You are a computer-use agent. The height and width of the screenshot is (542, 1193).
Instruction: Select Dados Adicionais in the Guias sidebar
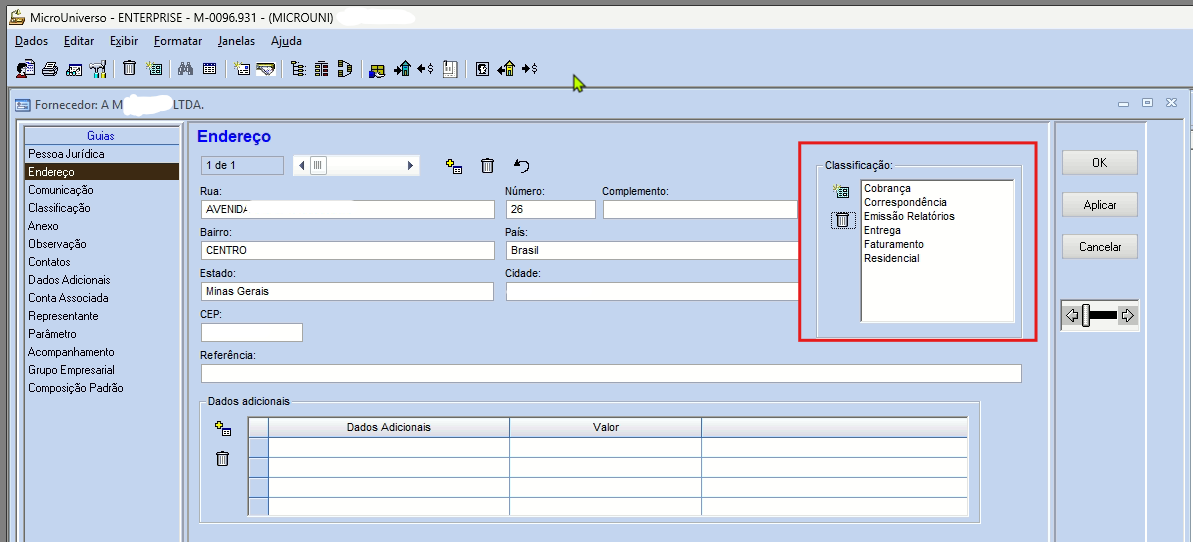pyautogui.click(x=101, y=280)
